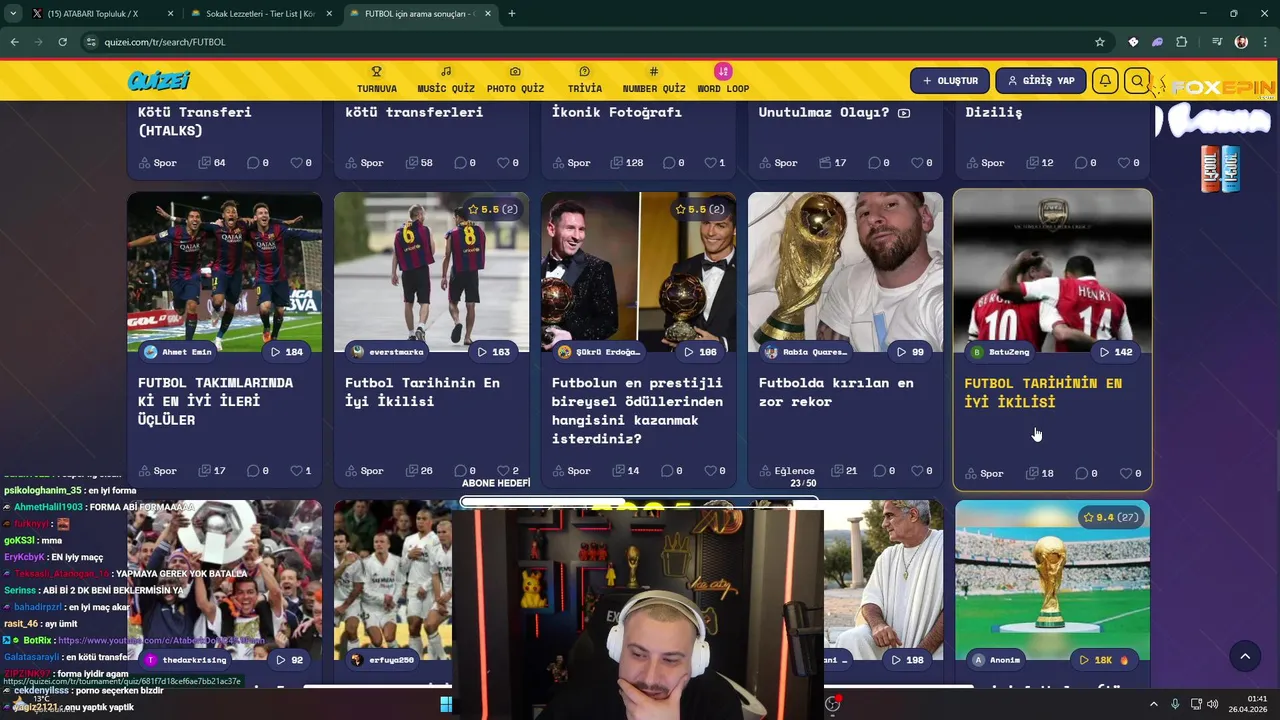Click the Eğlence category on rekor card
Viewport: 1280px width, 720px height.
[787, 471]
